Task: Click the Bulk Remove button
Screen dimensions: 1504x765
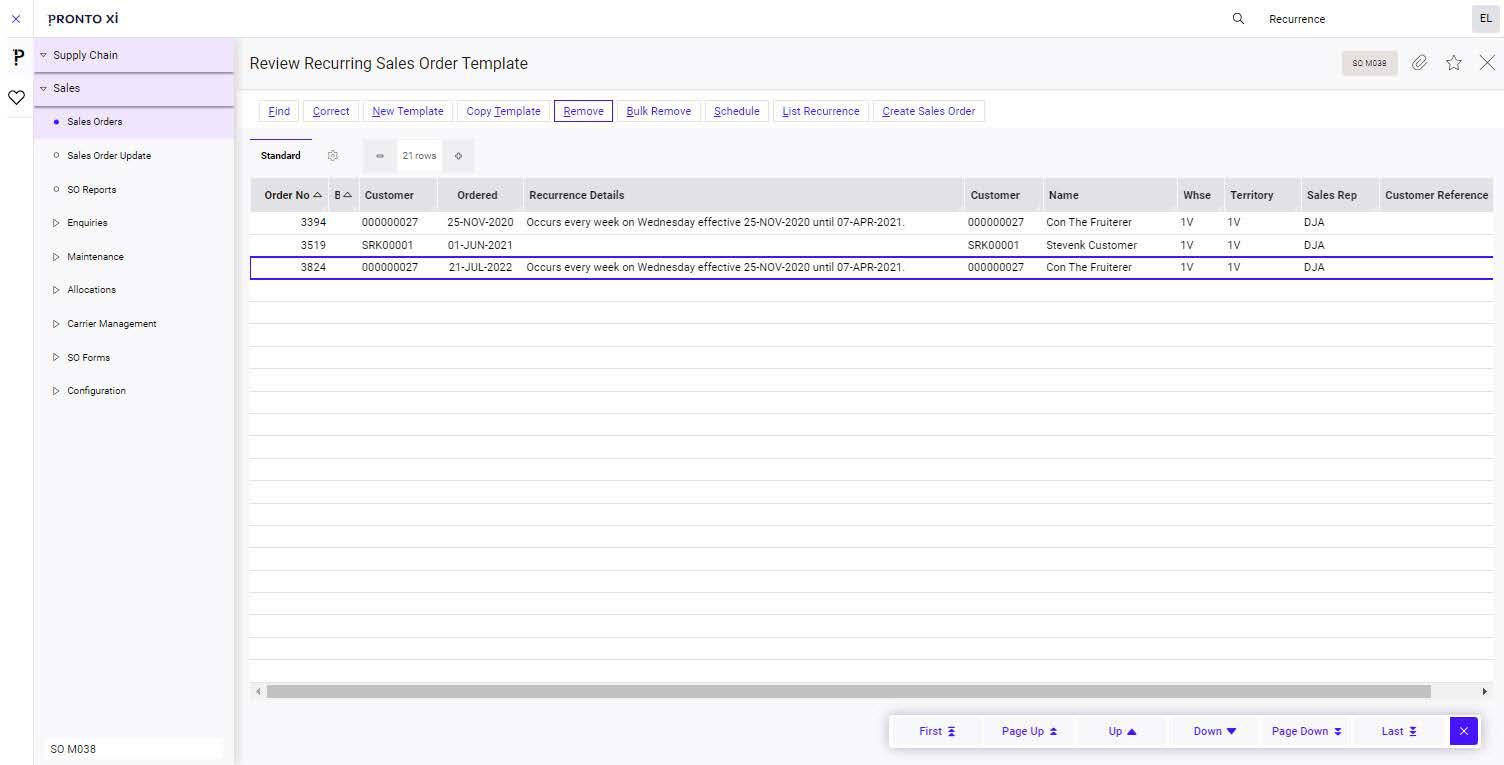Action: tap(658, 111)
